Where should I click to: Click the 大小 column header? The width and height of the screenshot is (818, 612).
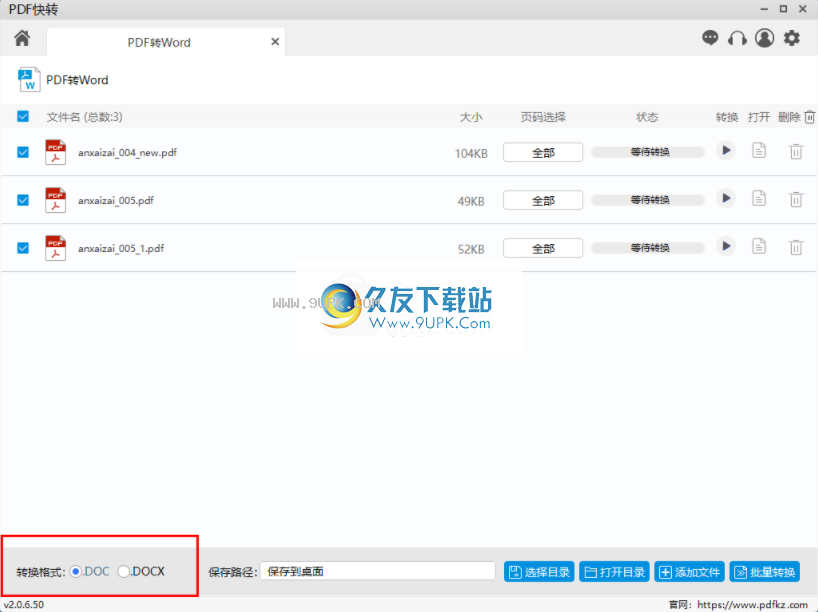point(471,117)
